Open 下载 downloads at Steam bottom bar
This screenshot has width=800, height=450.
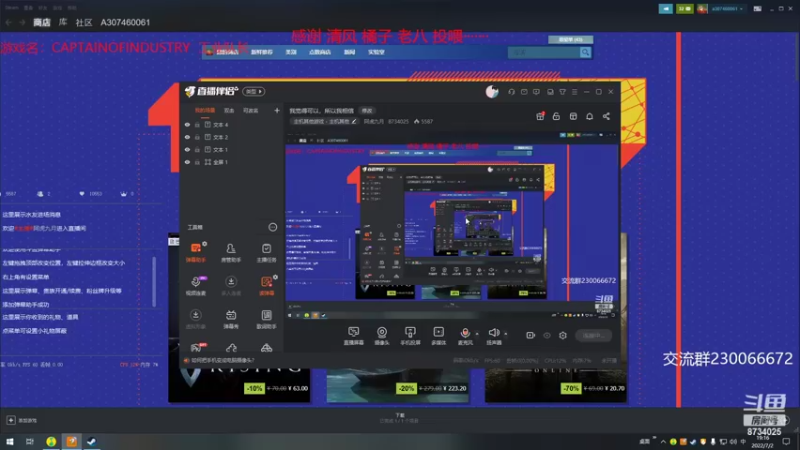pos(399,418)
